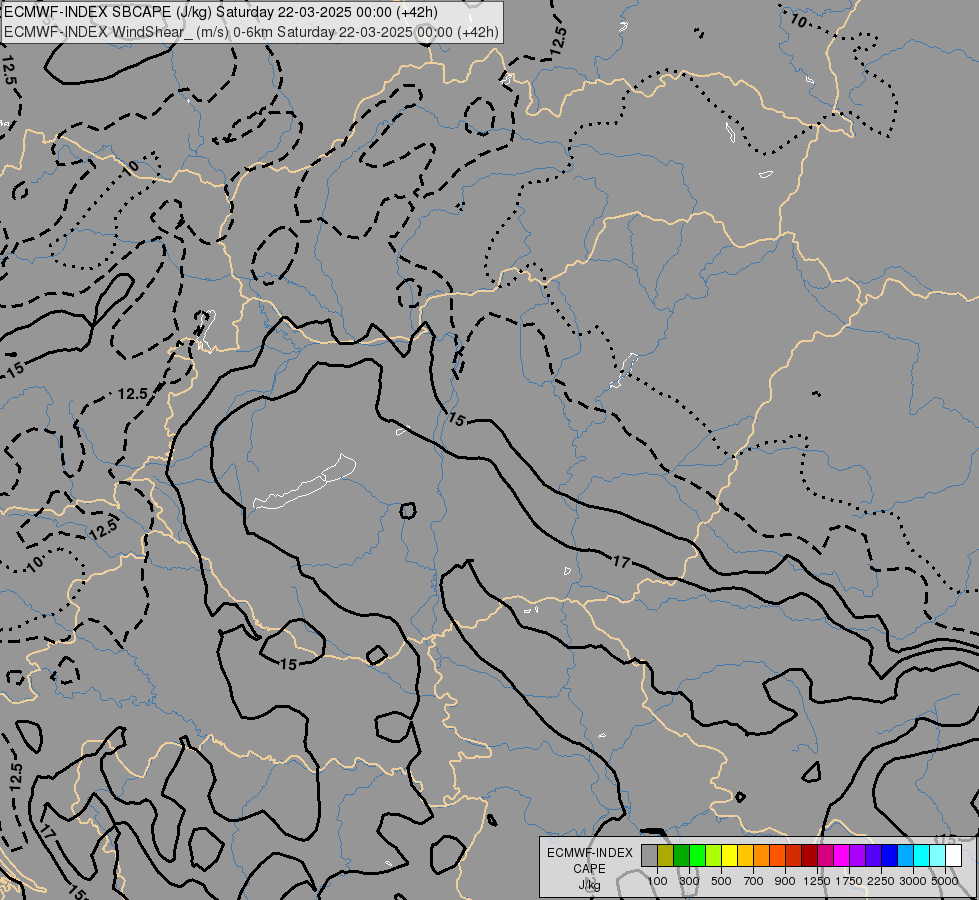The height and width of the screenshot is (900, 979).
Task: Click the J/kg unit in the legend box
Action: point(589,885)
